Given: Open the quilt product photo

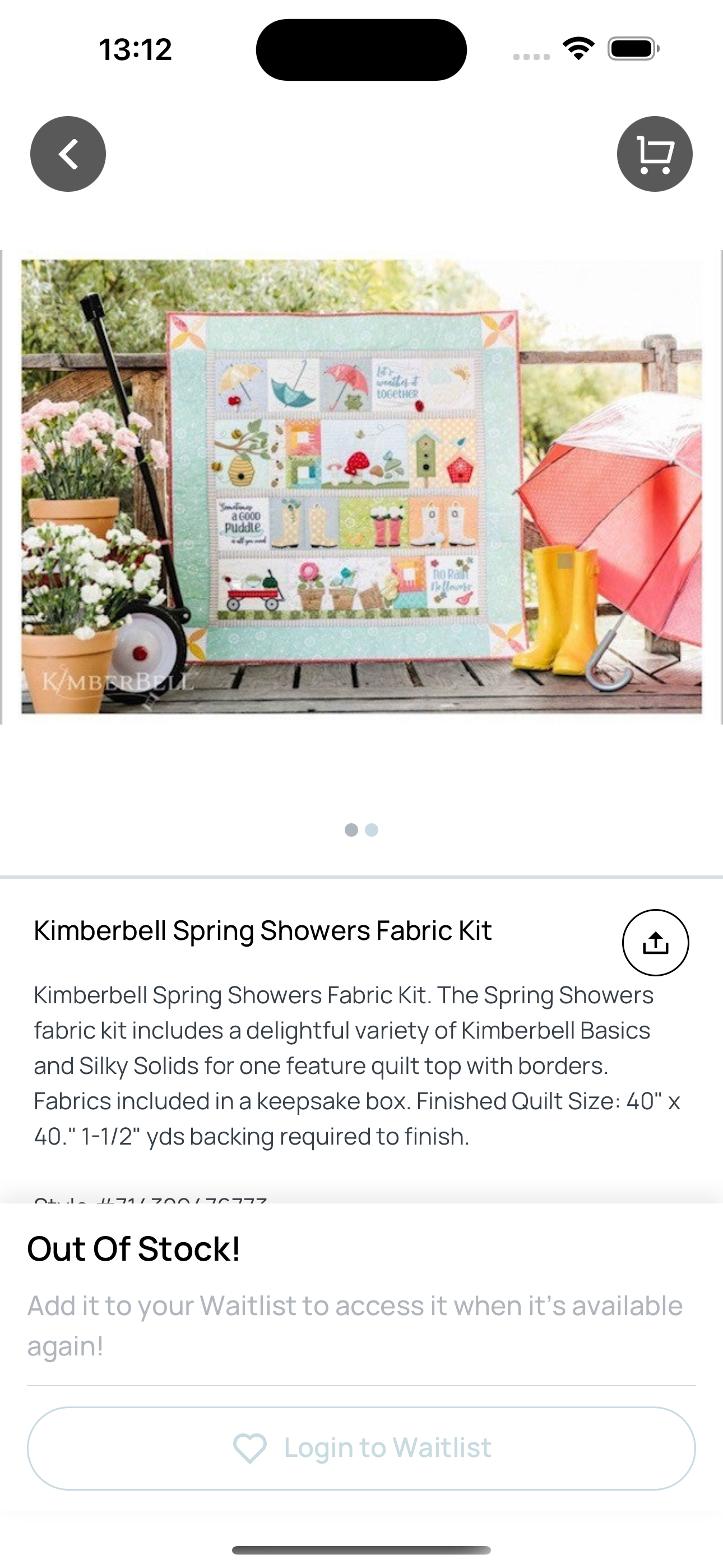Looking at the screenshot, I should tap(361, 487).
